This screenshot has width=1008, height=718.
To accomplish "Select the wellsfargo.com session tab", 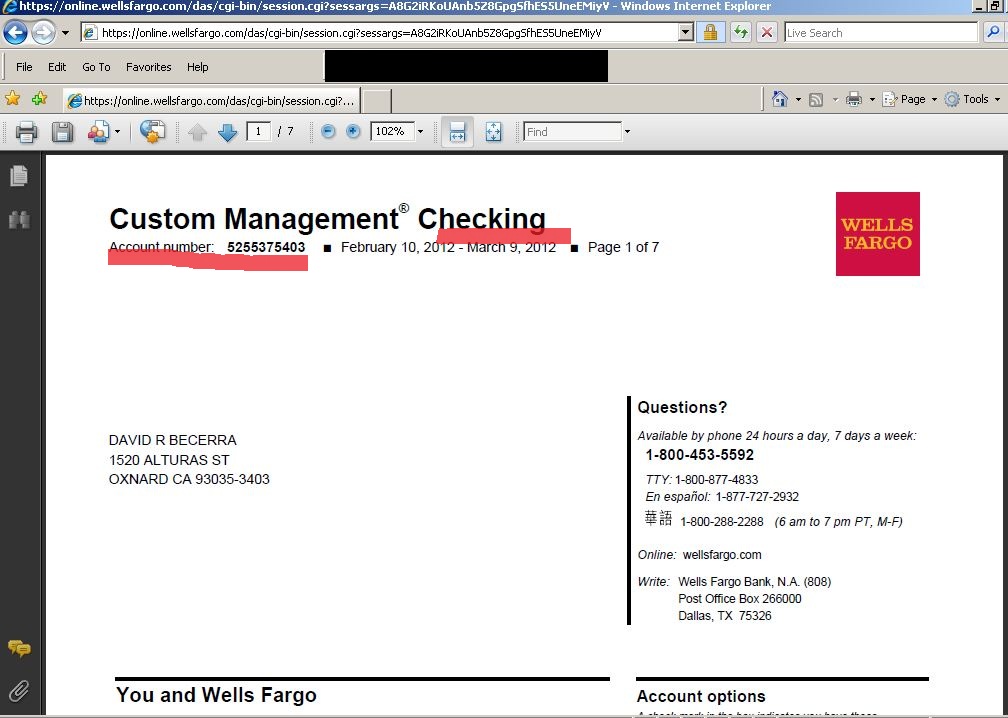I will tap(212, 101).
